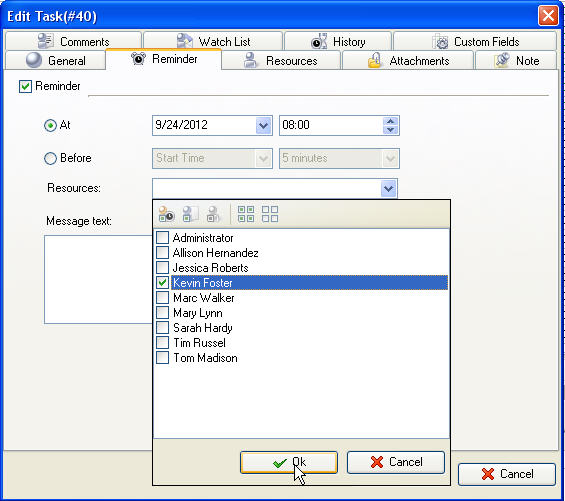Switch to the History tab
565x501 pixels.
(x=338, y=41)
